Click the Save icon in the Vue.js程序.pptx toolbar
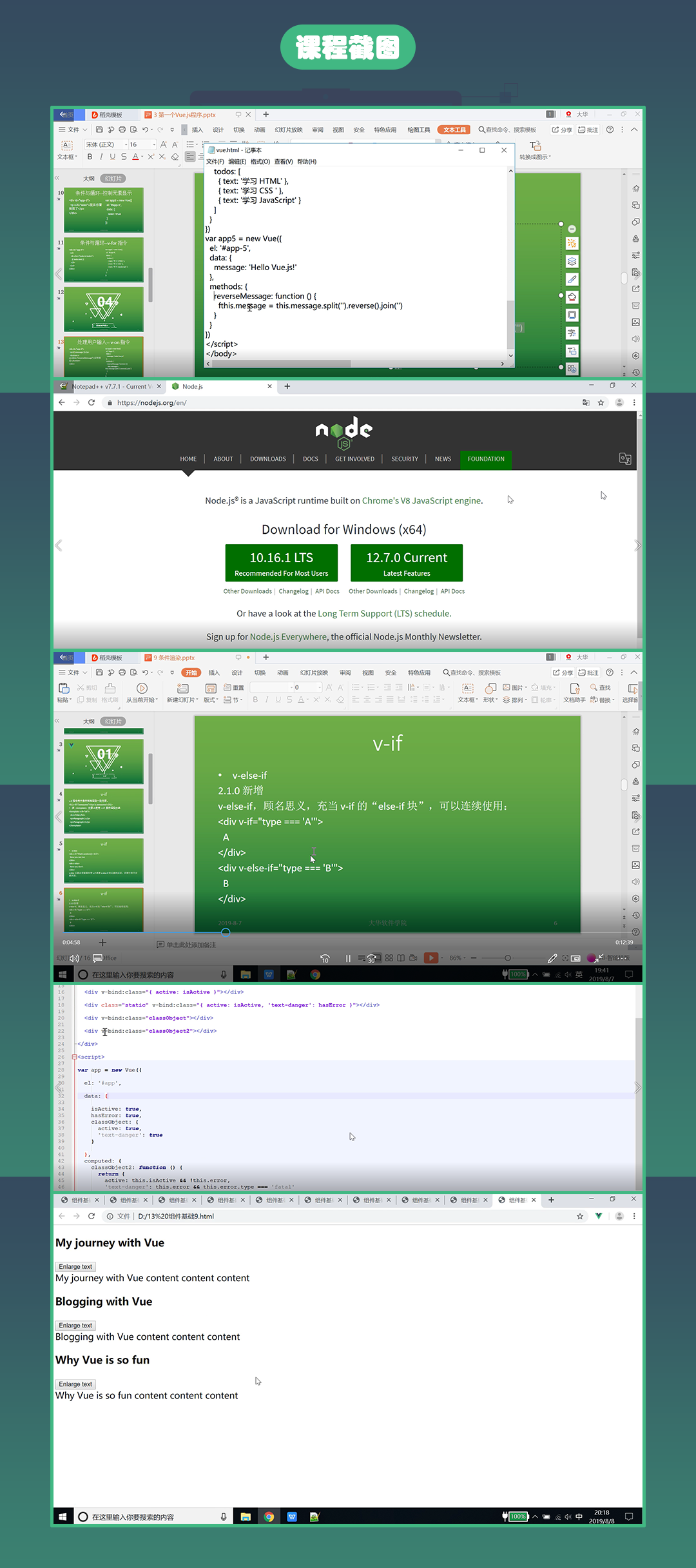 [x=99, y=130]
